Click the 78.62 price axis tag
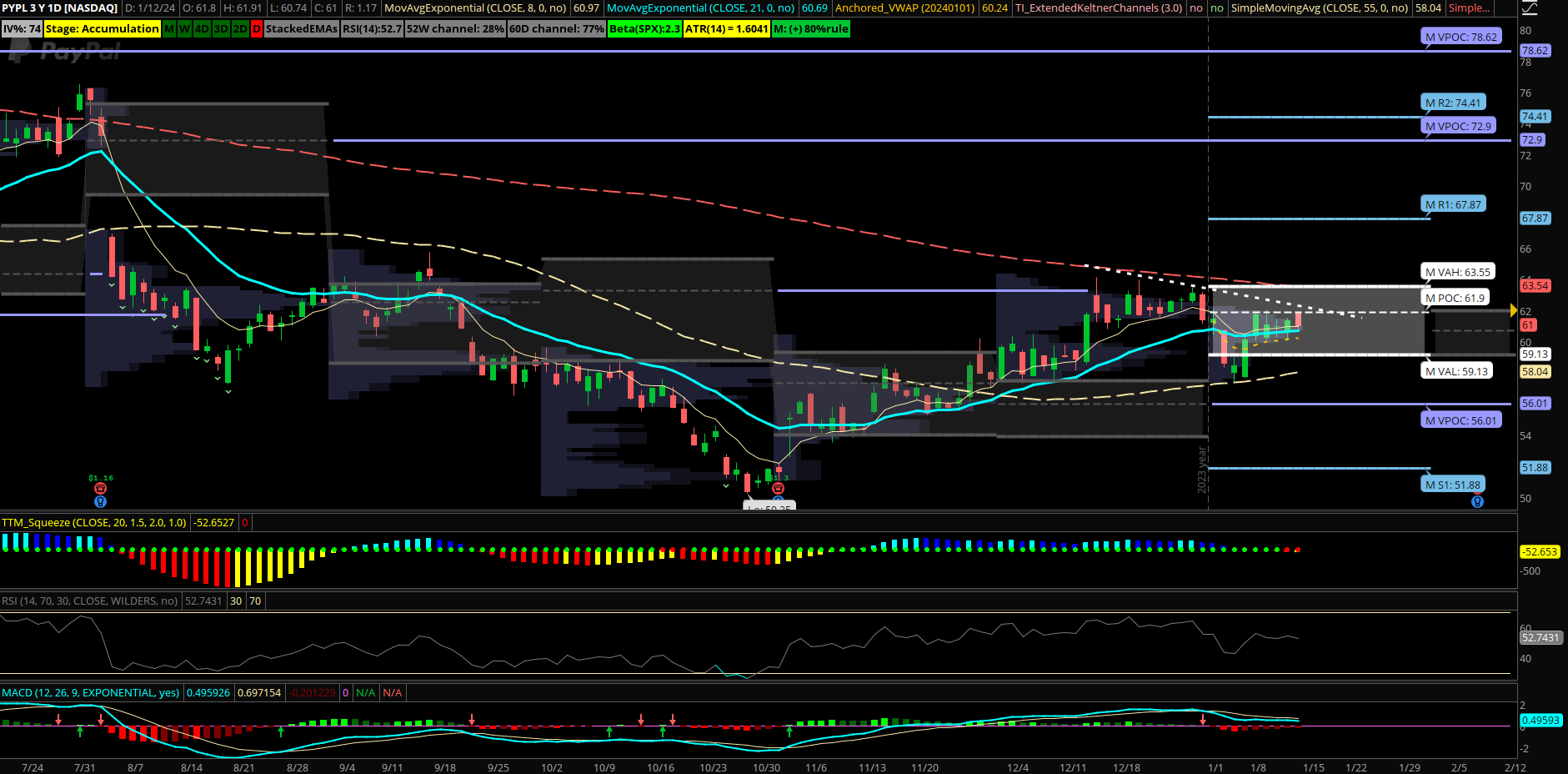1568x774 pixels. tap(1535, 51)
